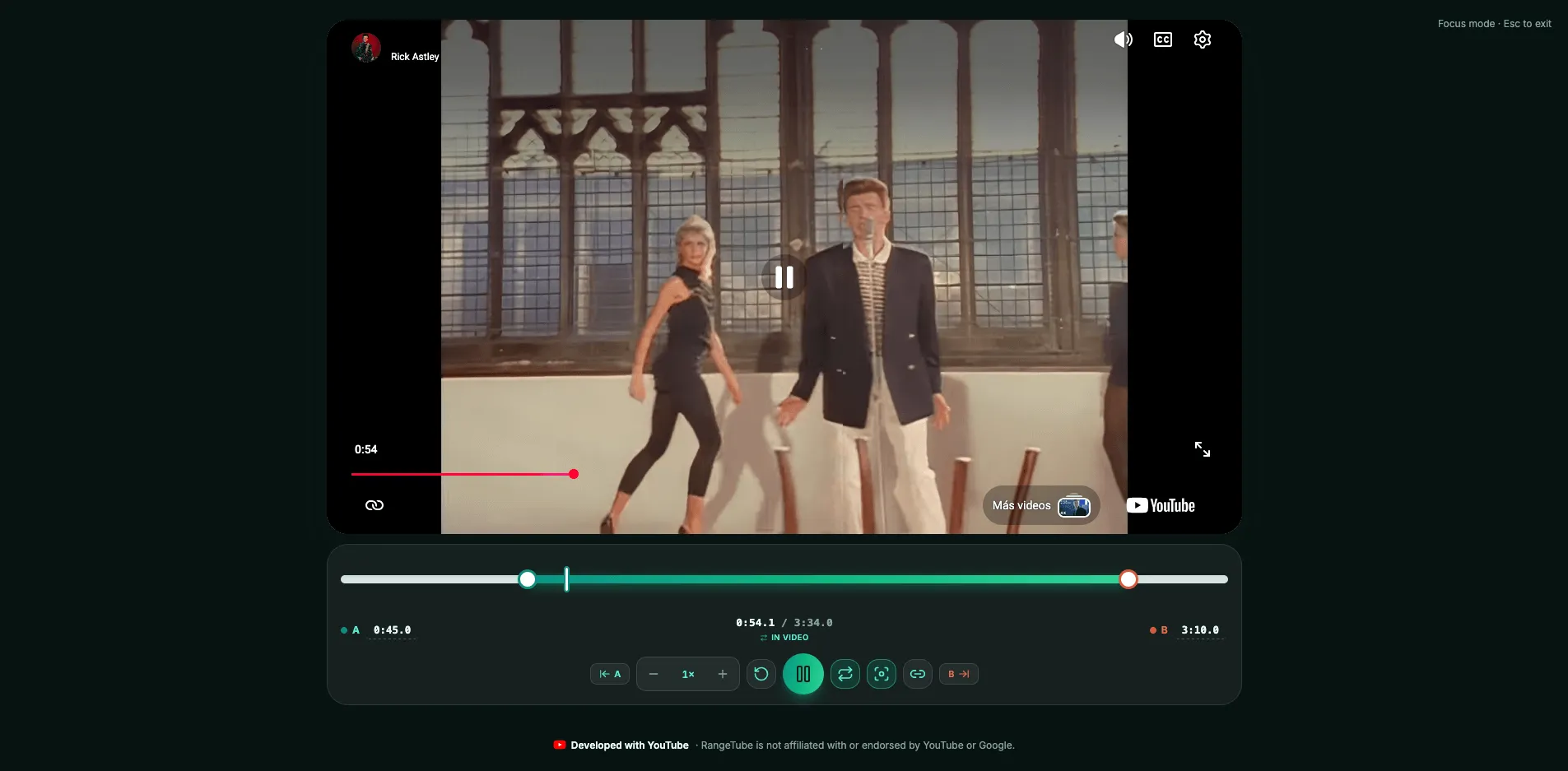This screenshot has height=771, width=1568.
Task: Jump to point B with the B button
Action: (x=959, y=674)
